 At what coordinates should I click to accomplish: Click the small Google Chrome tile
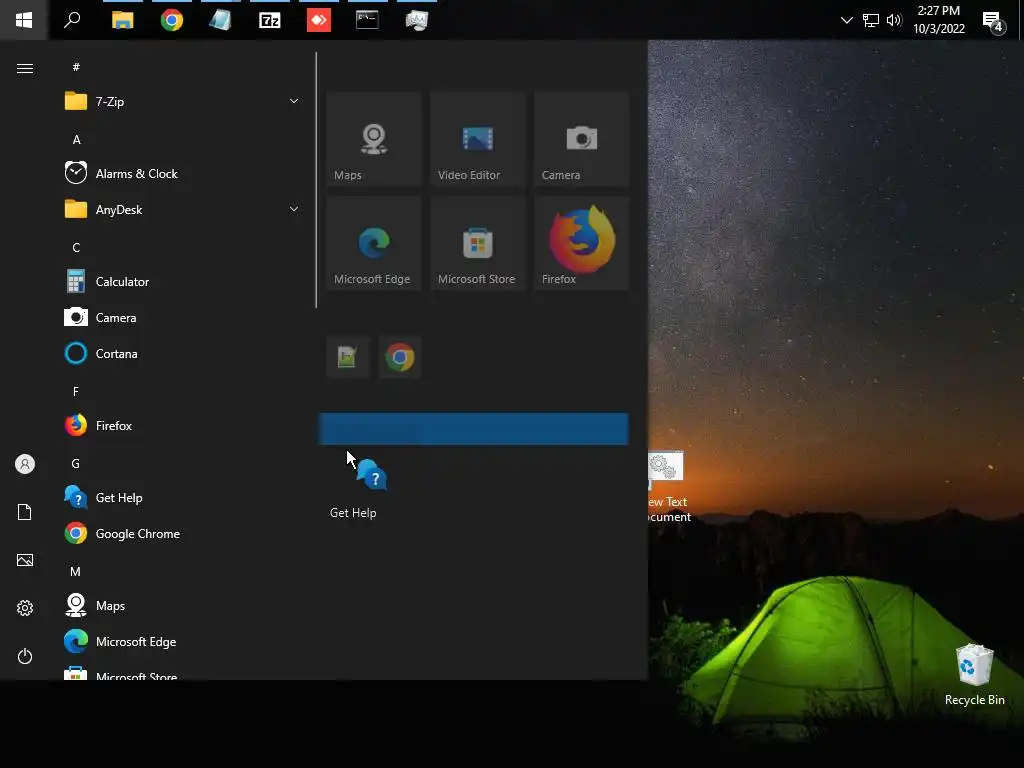[400, 357]
